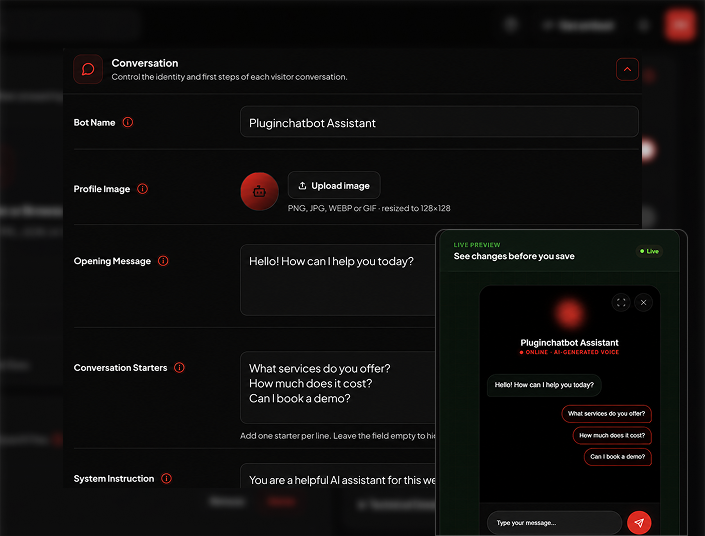Edit the Opening Message text area

[338, 280]
